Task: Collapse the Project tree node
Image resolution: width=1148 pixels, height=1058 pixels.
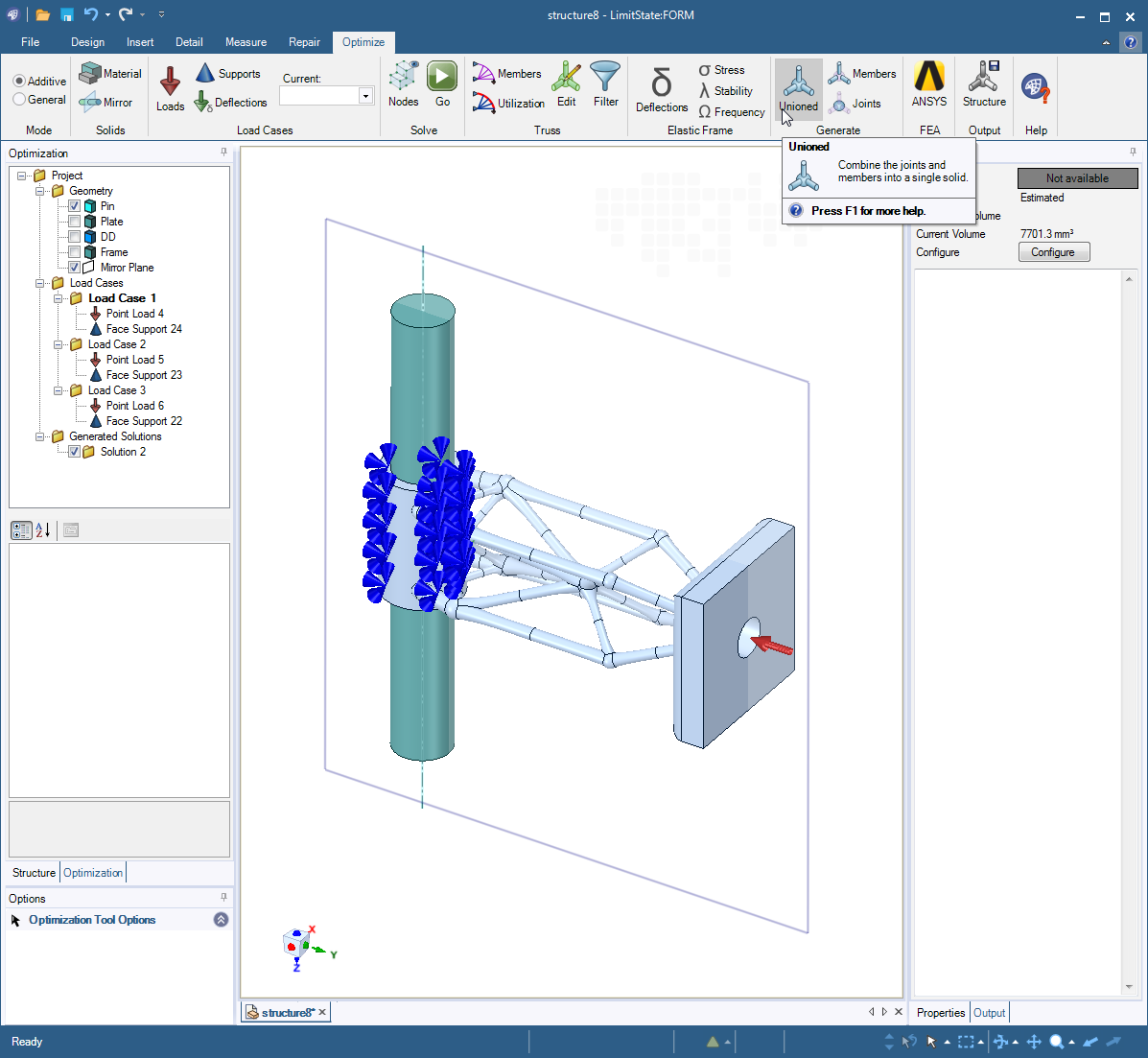Action: [22, 176]
